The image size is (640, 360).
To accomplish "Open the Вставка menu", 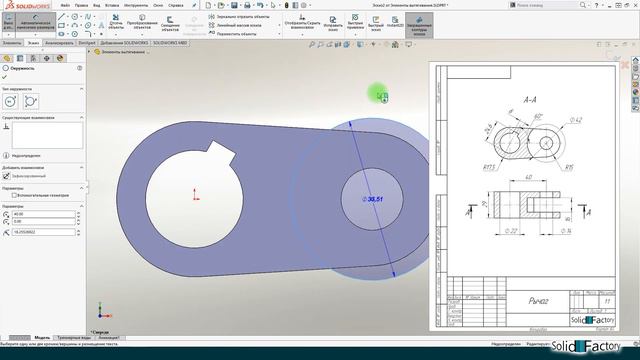I will 112,6.
